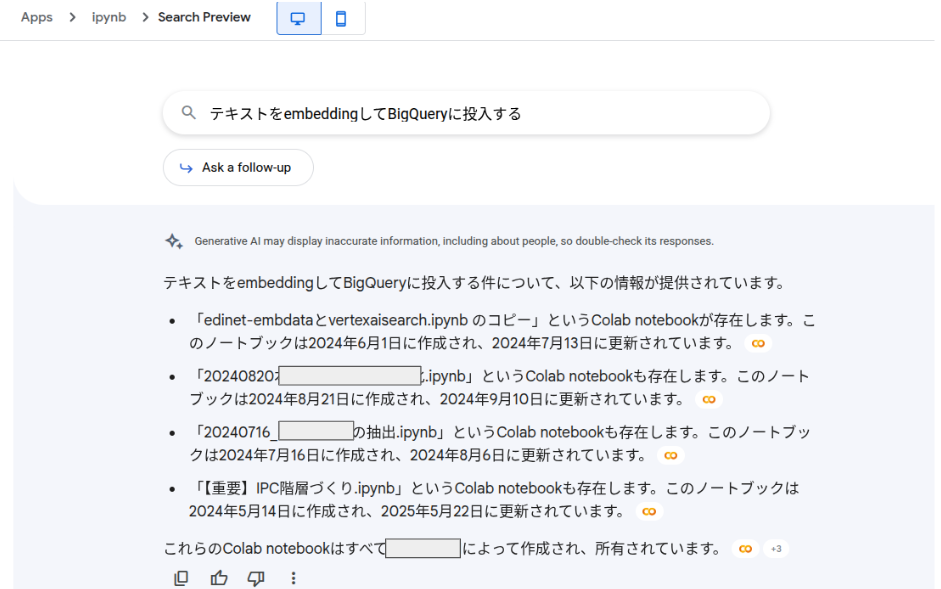This screenshot has width=941, height=589.
Task: Focus the search query input field
Action: [x=466, y=113]
